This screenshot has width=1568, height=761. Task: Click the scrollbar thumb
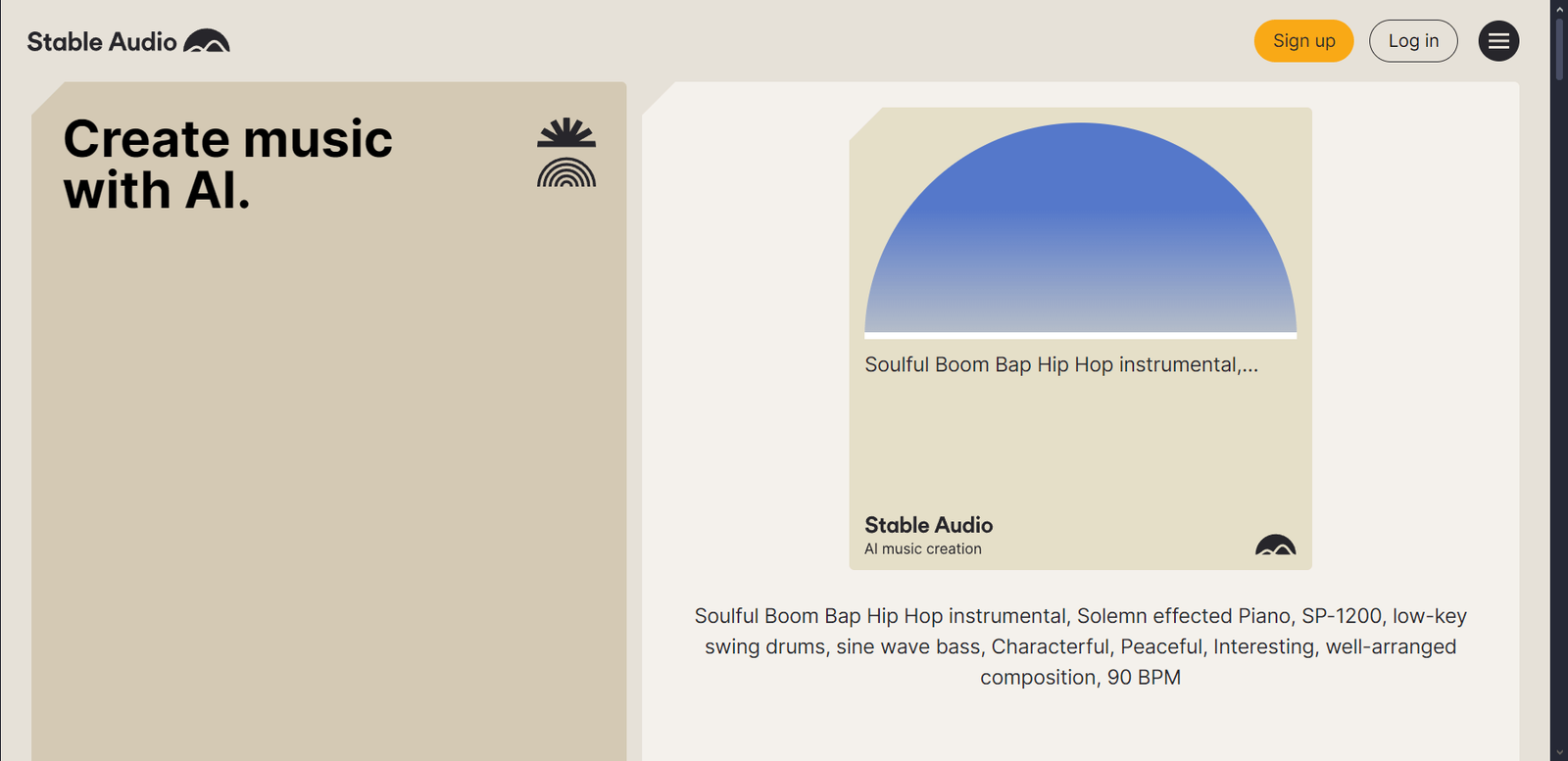click(x=1560, y=44)
